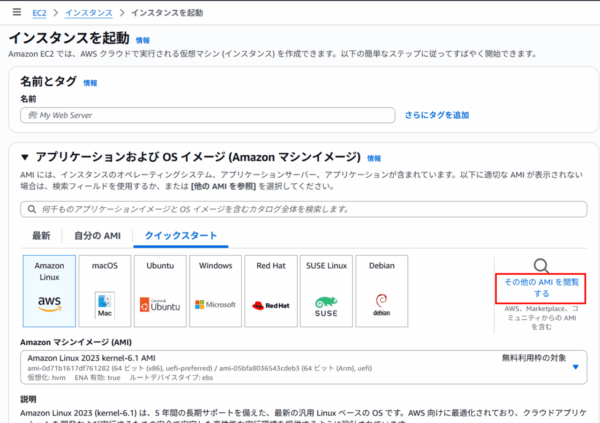Click the EC2 breadcrumb link
The width and height of the screenshot is (600, 423).
[x=39, y=13]
